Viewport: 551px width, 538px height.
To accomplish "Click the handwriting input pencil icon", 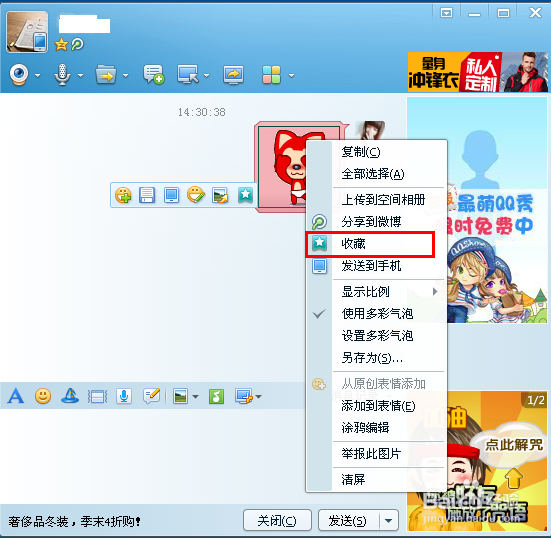I will click(x=152, y=396).
